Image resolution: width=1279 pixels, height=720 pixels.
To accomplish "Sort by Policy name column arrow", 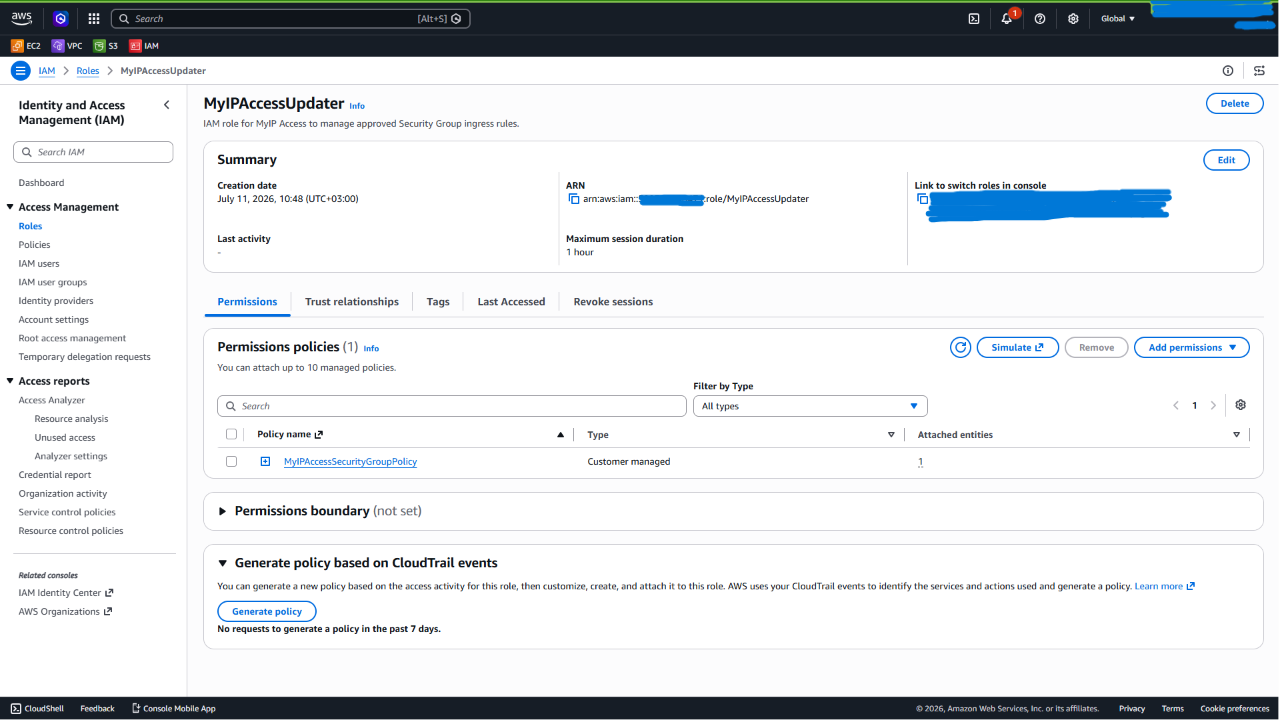I will [560, 435].
